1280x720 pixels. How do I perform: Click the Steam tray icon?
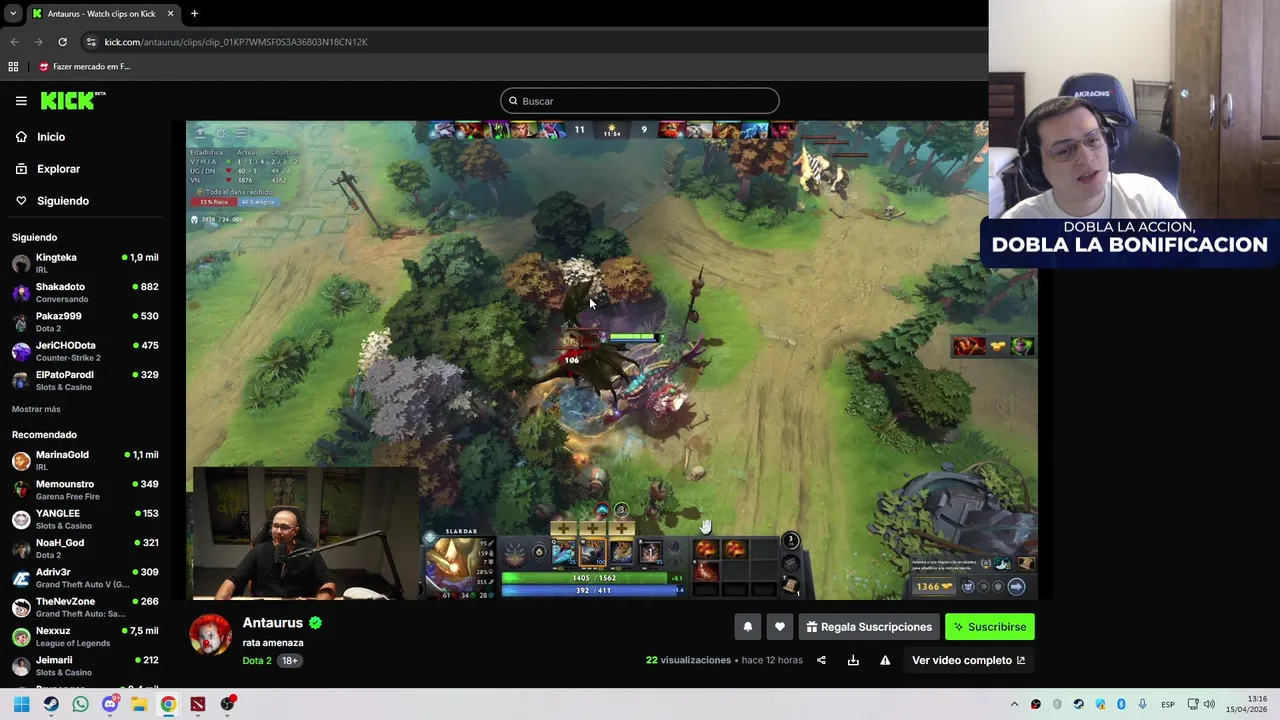(1078, 705)
